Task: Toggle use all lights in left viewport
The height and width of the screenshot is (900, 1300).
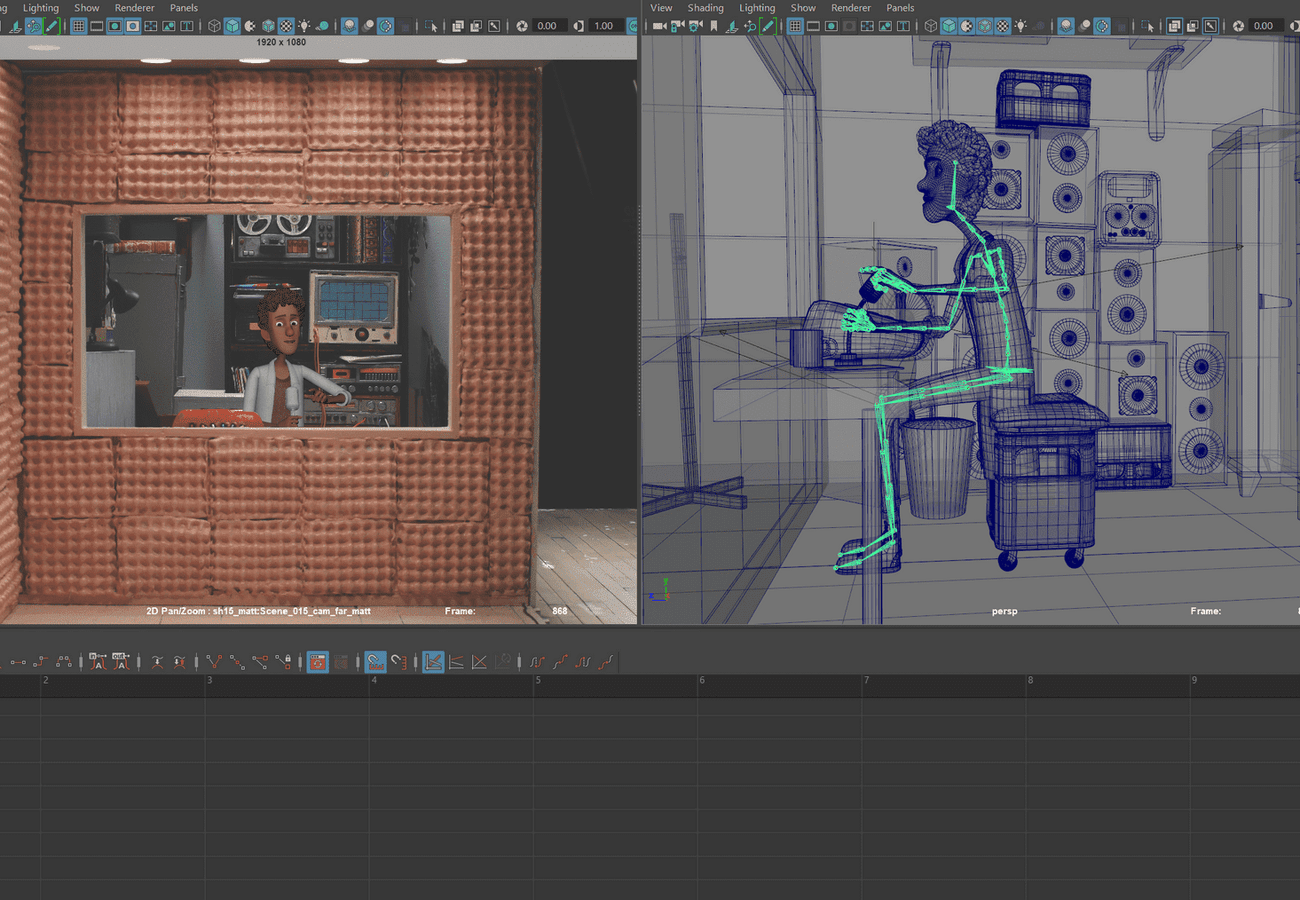Action: point(304,26)
